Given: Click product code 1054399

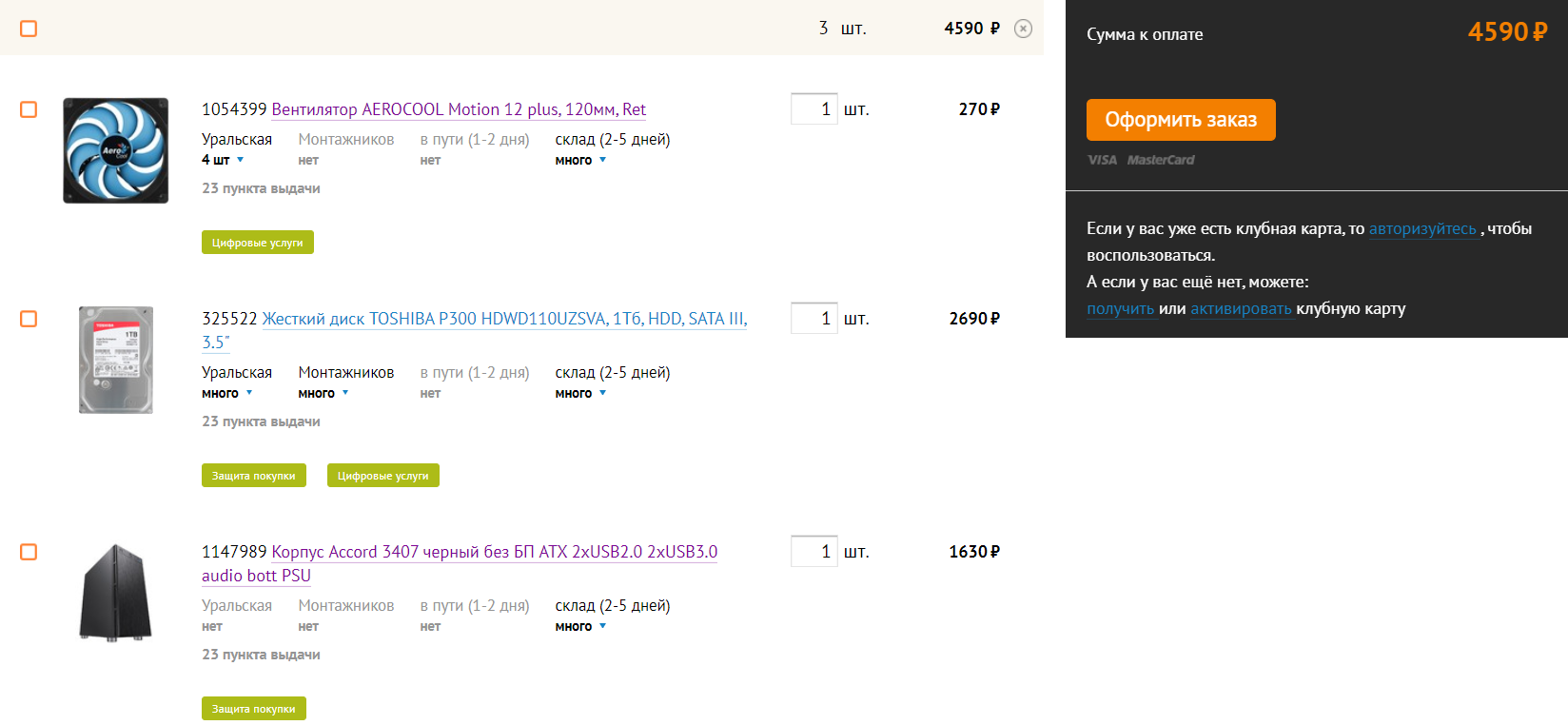Looking at the screenshot, I should coord(234,109).
